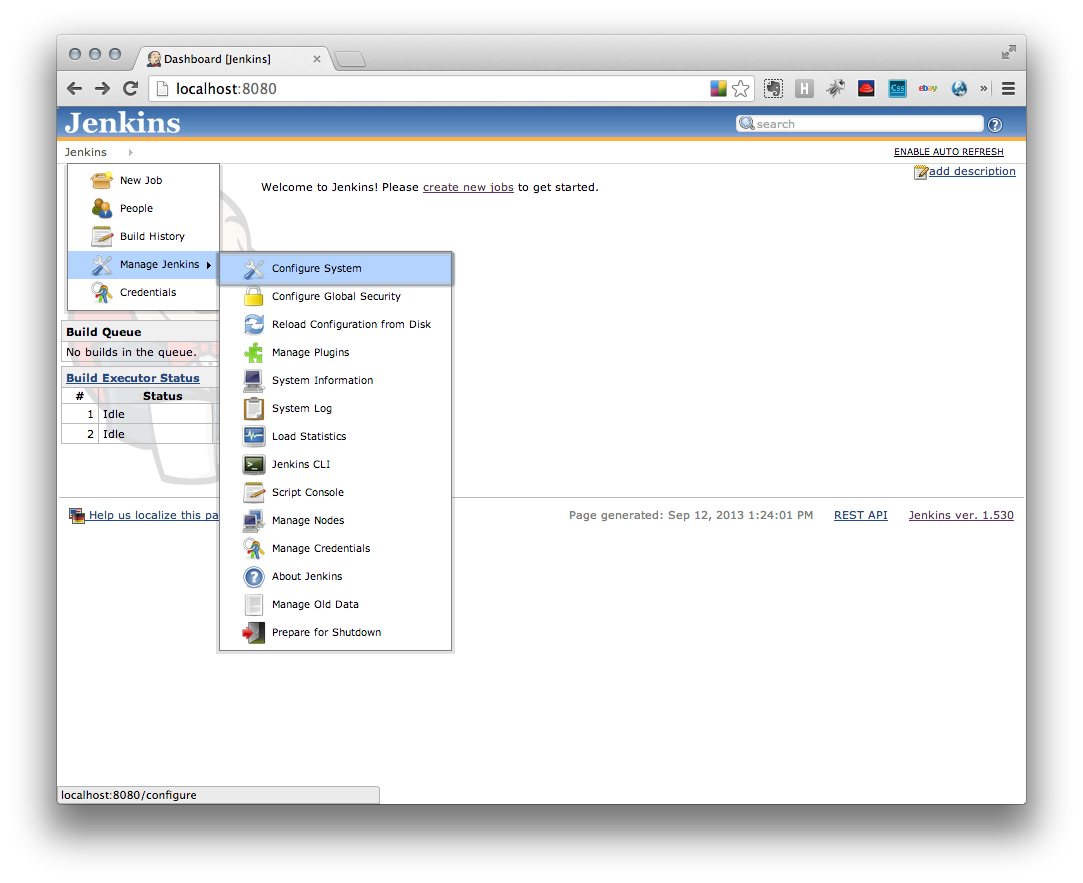Click the H extension icon in toolbar
The image size is (1083, 883).
(804, 88)
